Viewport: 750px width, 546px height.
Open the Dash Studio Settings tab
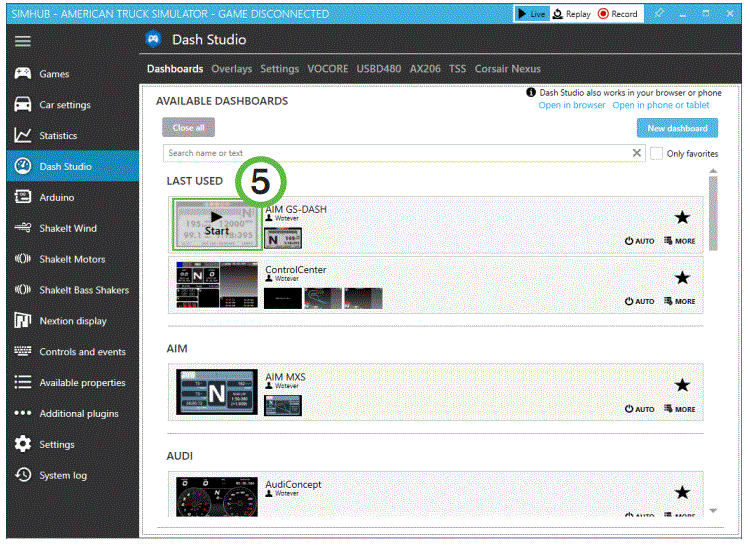pyautogui.click(x=279, y=69)
